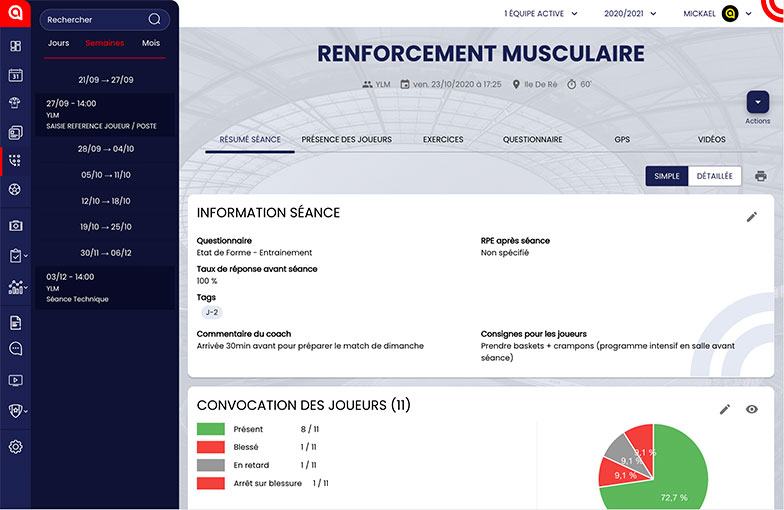
Task: Click the green Présent color swatch
Action: pyautogui.click(x=210, y=429)
